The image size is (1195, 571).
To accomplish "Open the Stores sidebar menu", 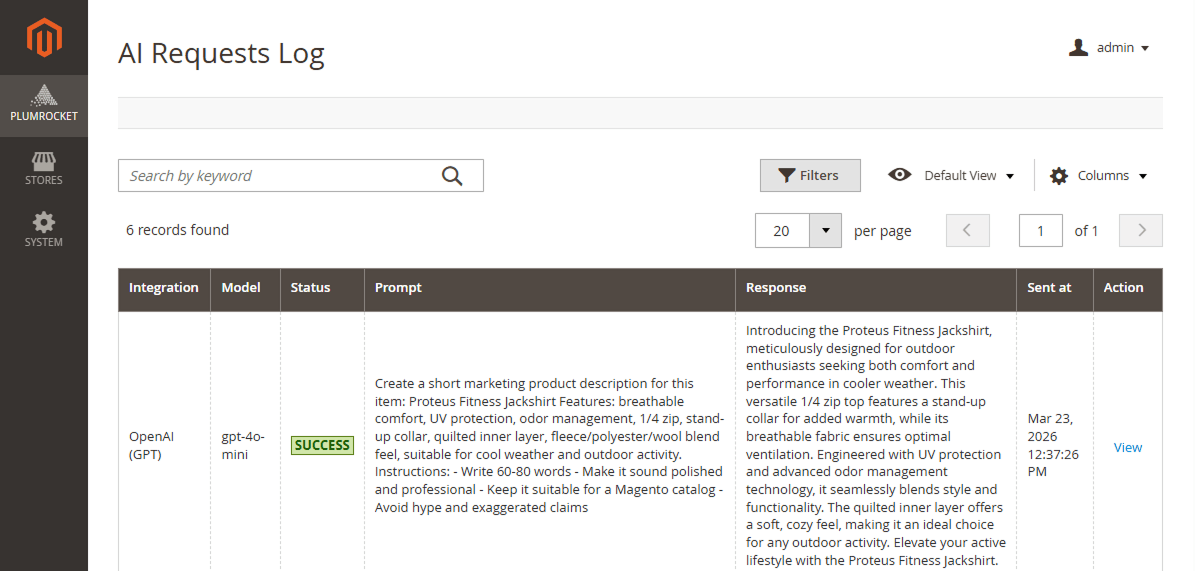I will pyautogui.click(x=44, y=168).
